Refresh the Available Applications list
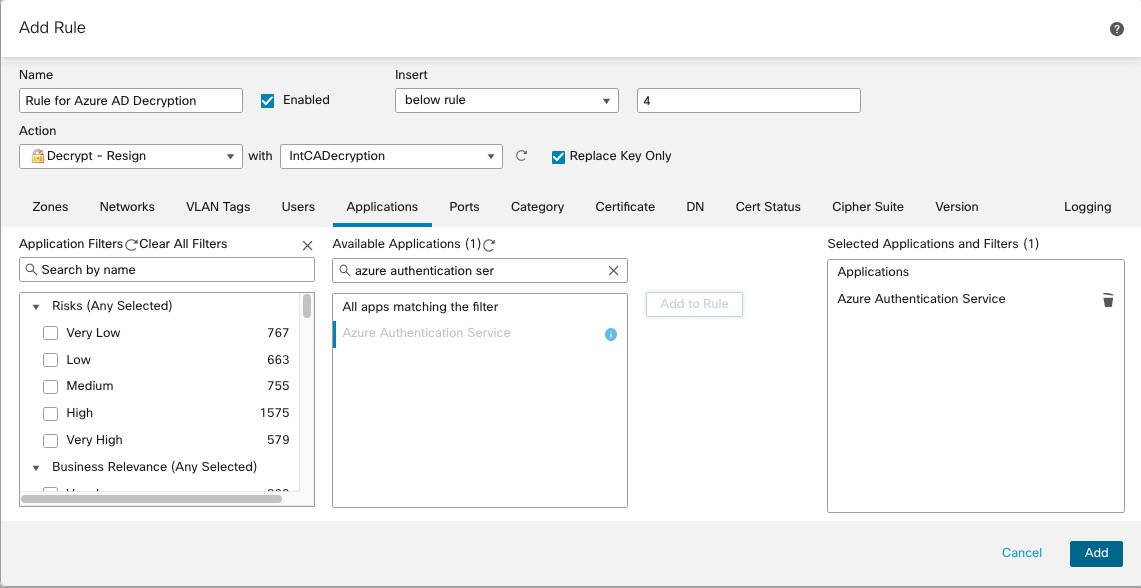Image resolution: width=1141 pixels, height=588 pixels. 489,244
